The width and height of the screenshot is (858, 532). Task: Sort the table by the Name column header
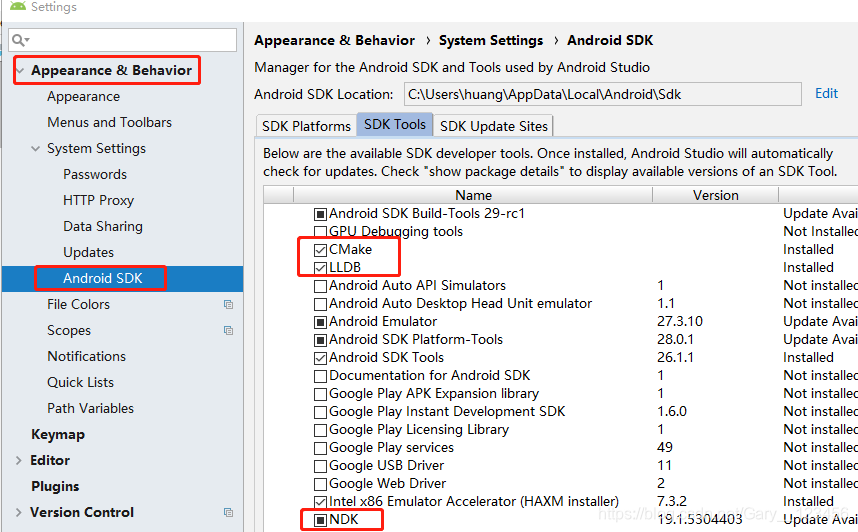point(473,195)
